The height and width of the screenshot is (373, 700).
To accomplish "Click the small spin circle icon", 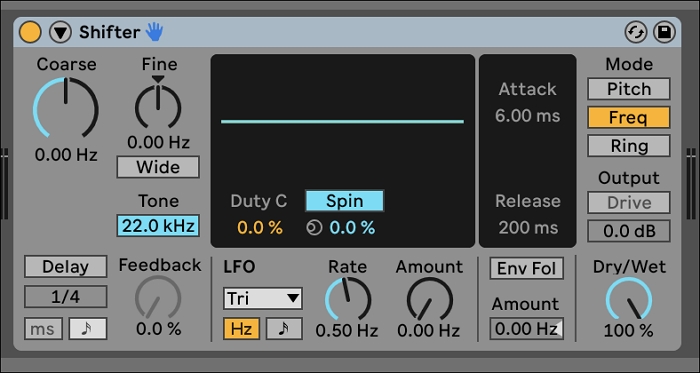I will point(314,228).
